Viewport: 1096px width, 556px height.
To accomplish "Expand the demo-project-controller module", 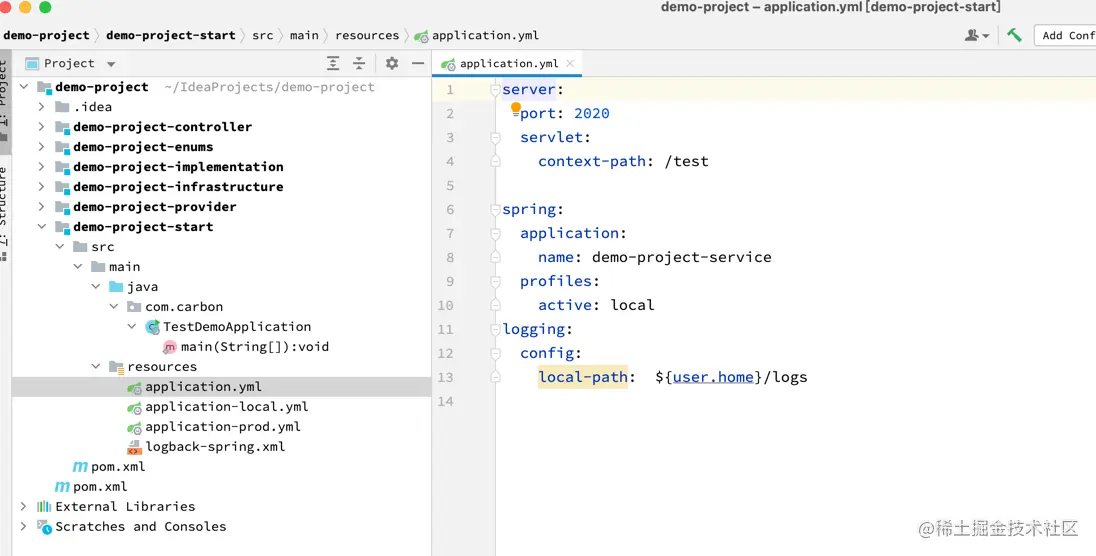I will tap(41, 127).
